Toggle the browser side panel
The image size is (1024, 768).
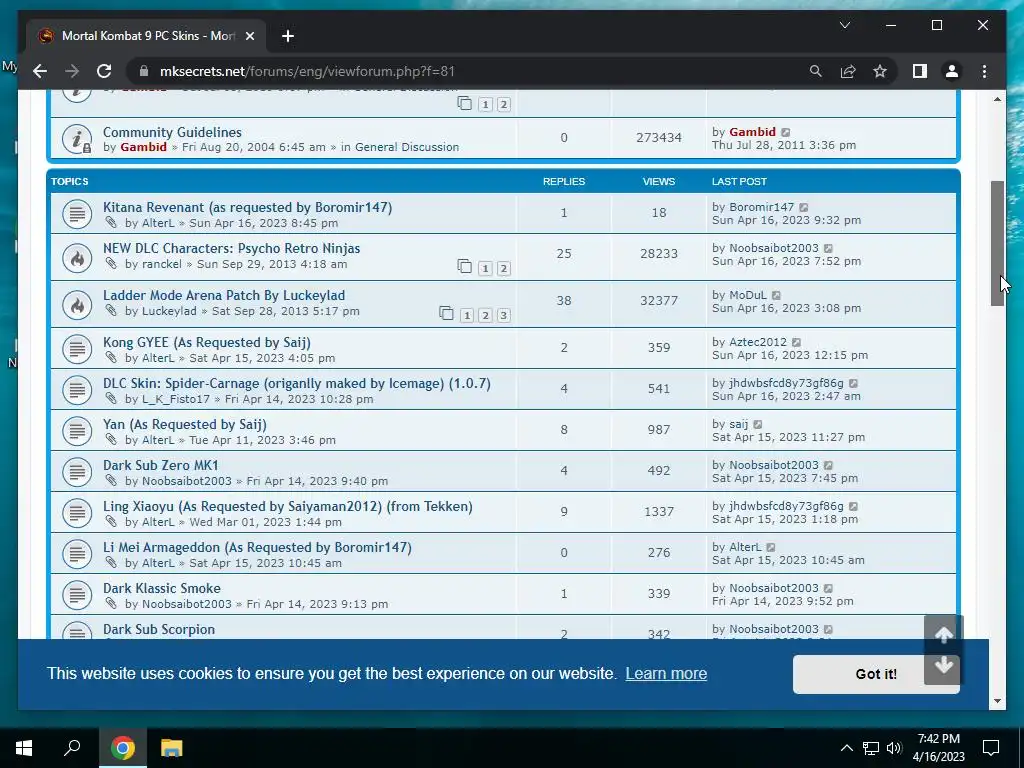(x=920, y=71)
